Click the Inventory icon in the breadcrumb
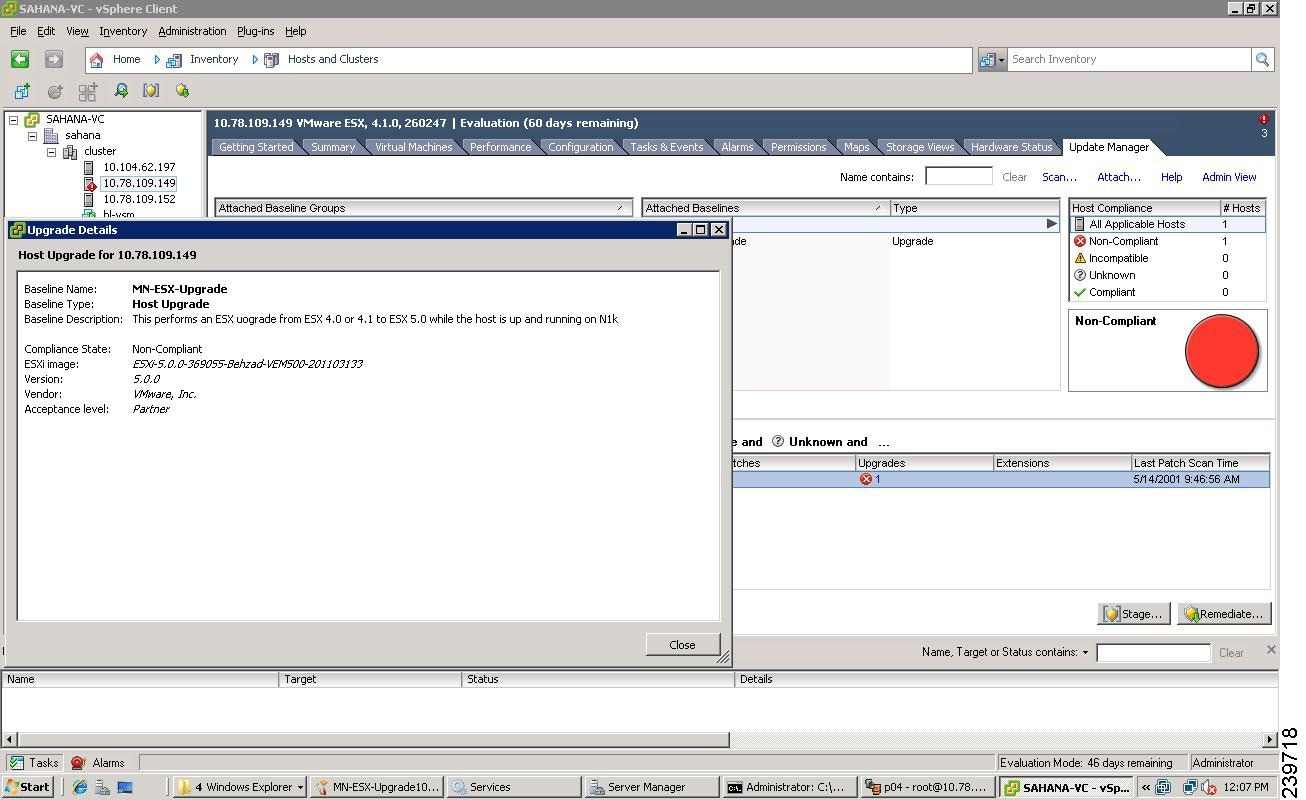This screenshot has height=800, width=1306. tap(174, 60)
